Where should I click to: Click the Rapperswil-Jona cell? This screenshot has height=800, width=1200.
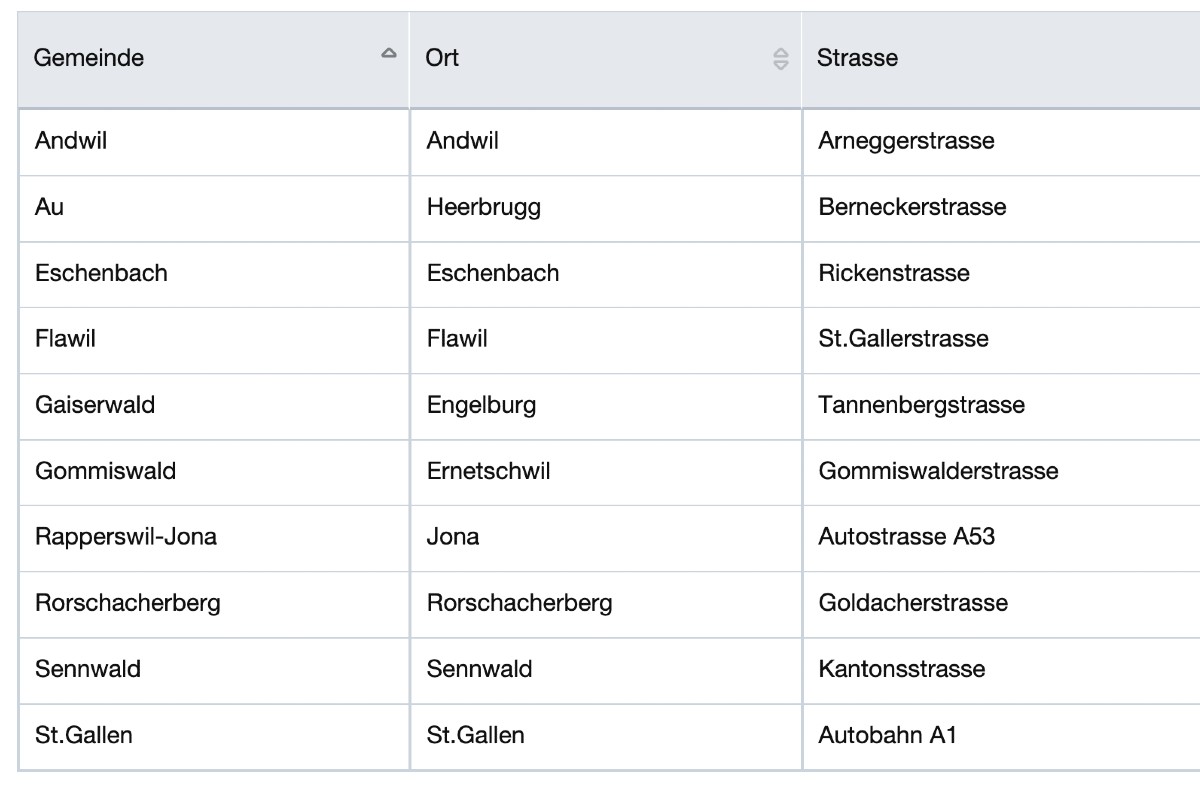pos(126,537)
